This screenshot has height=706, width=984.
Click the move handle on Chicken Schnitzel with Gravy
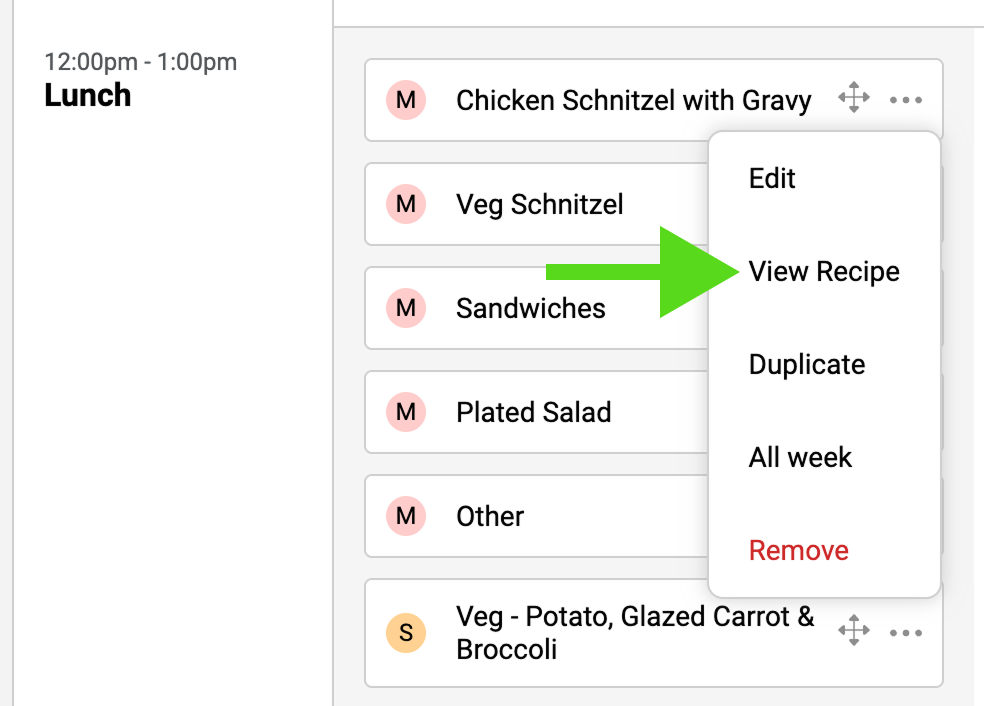click(853, 99)
